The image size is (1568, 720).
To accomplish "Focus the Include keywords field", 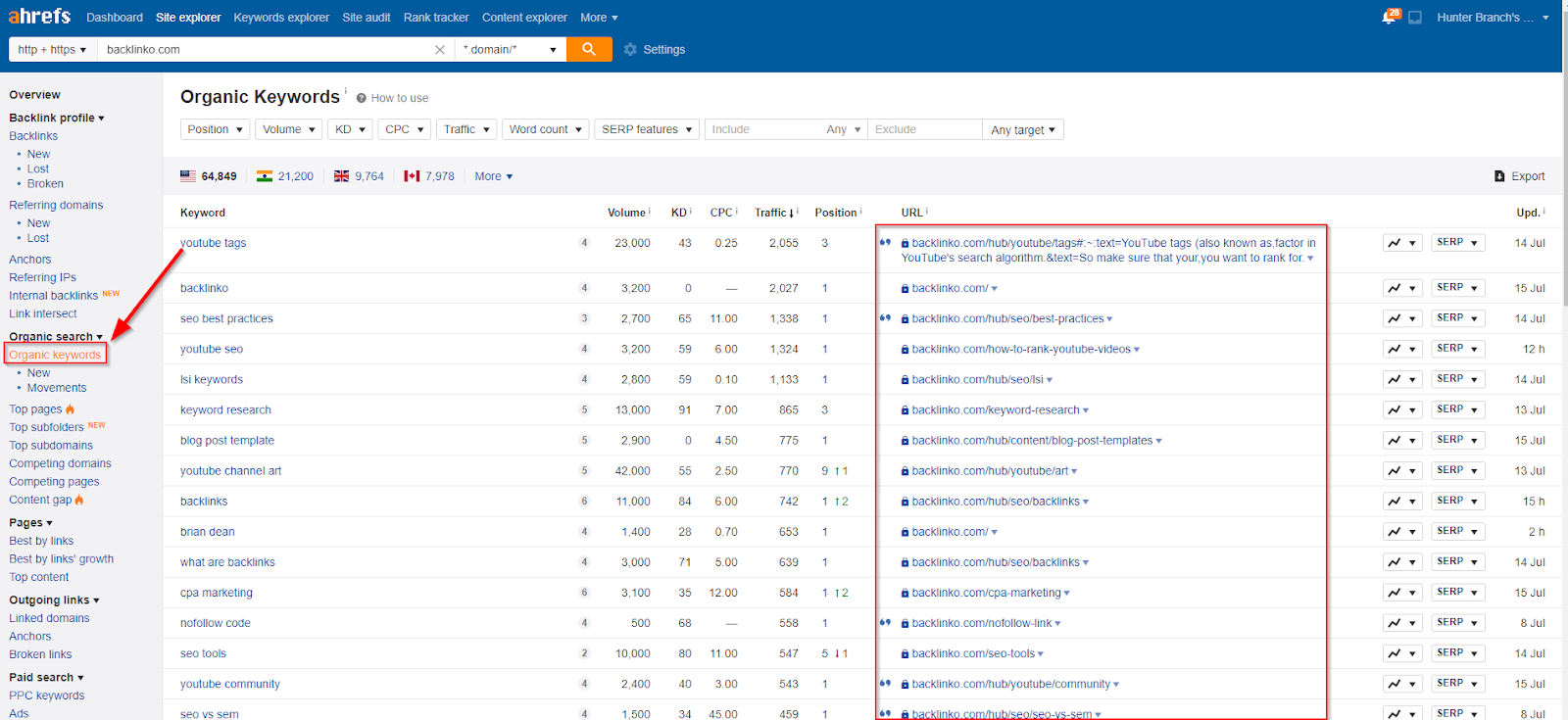I will coord(763,129).
